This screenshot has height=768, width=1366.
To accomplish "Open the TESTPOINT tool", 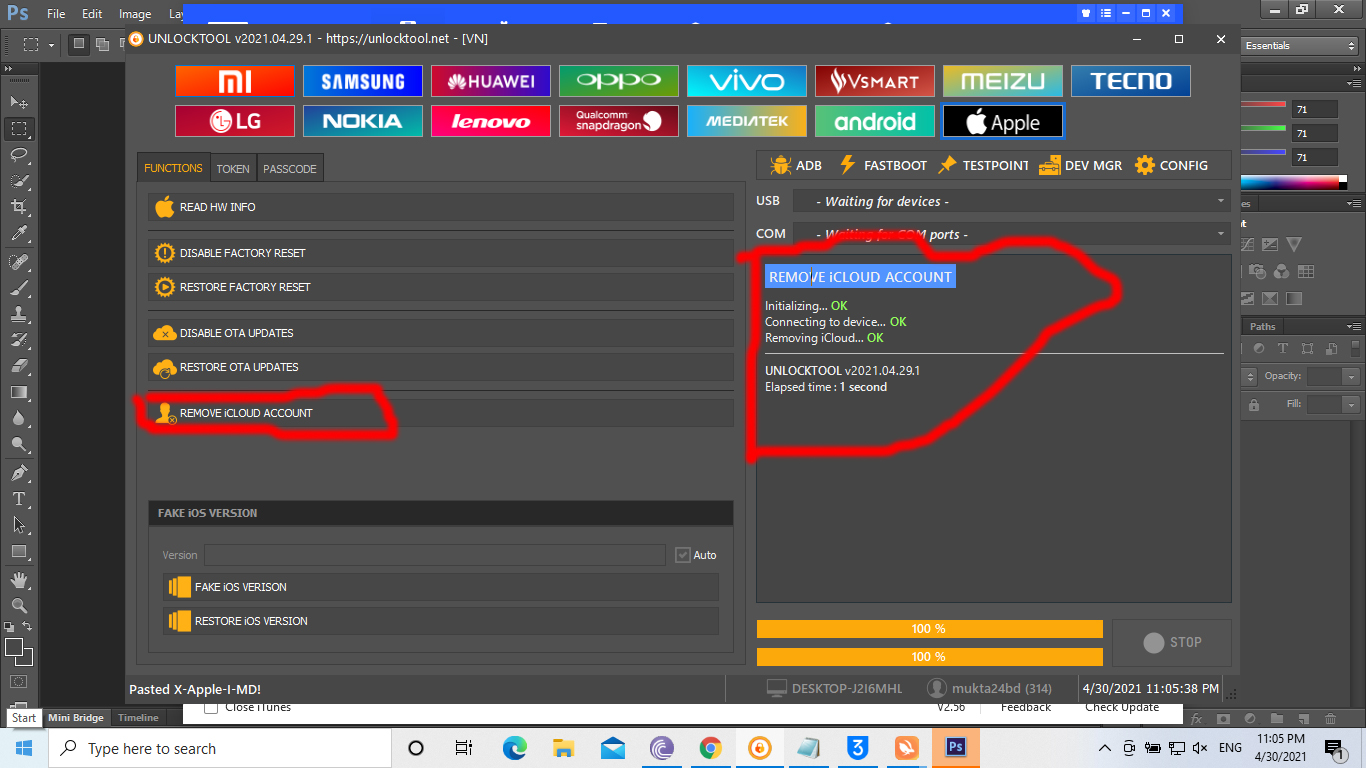I will click(x=982, y=165).
